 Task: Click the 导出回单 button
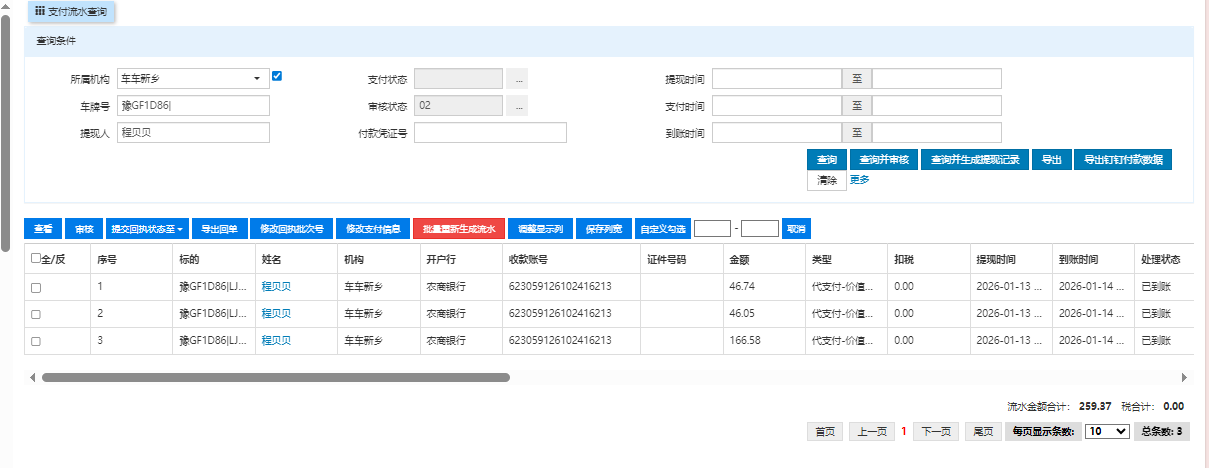218,229
